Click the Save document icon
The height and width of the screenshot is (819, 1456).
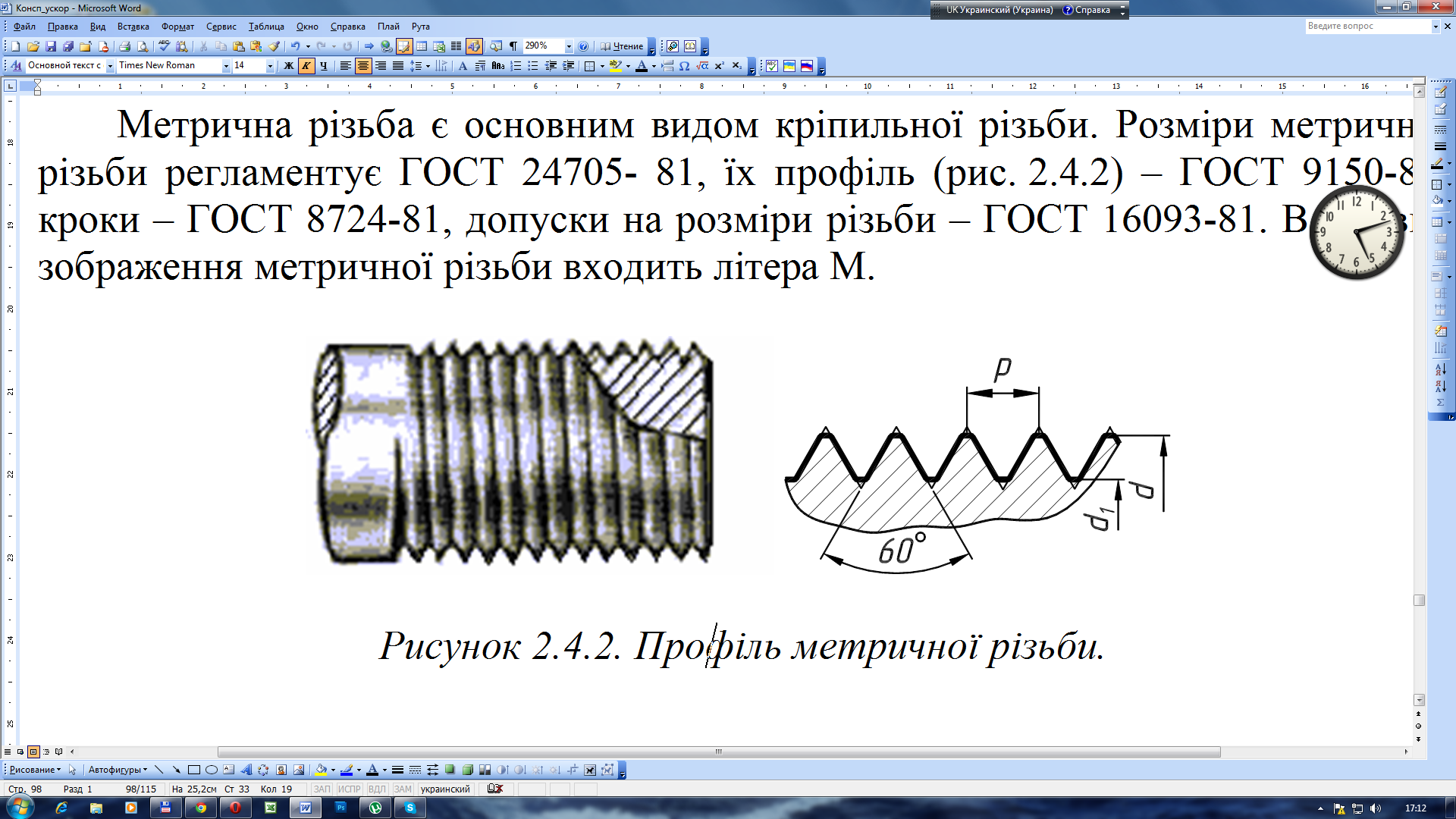click(x=51, y=46)
